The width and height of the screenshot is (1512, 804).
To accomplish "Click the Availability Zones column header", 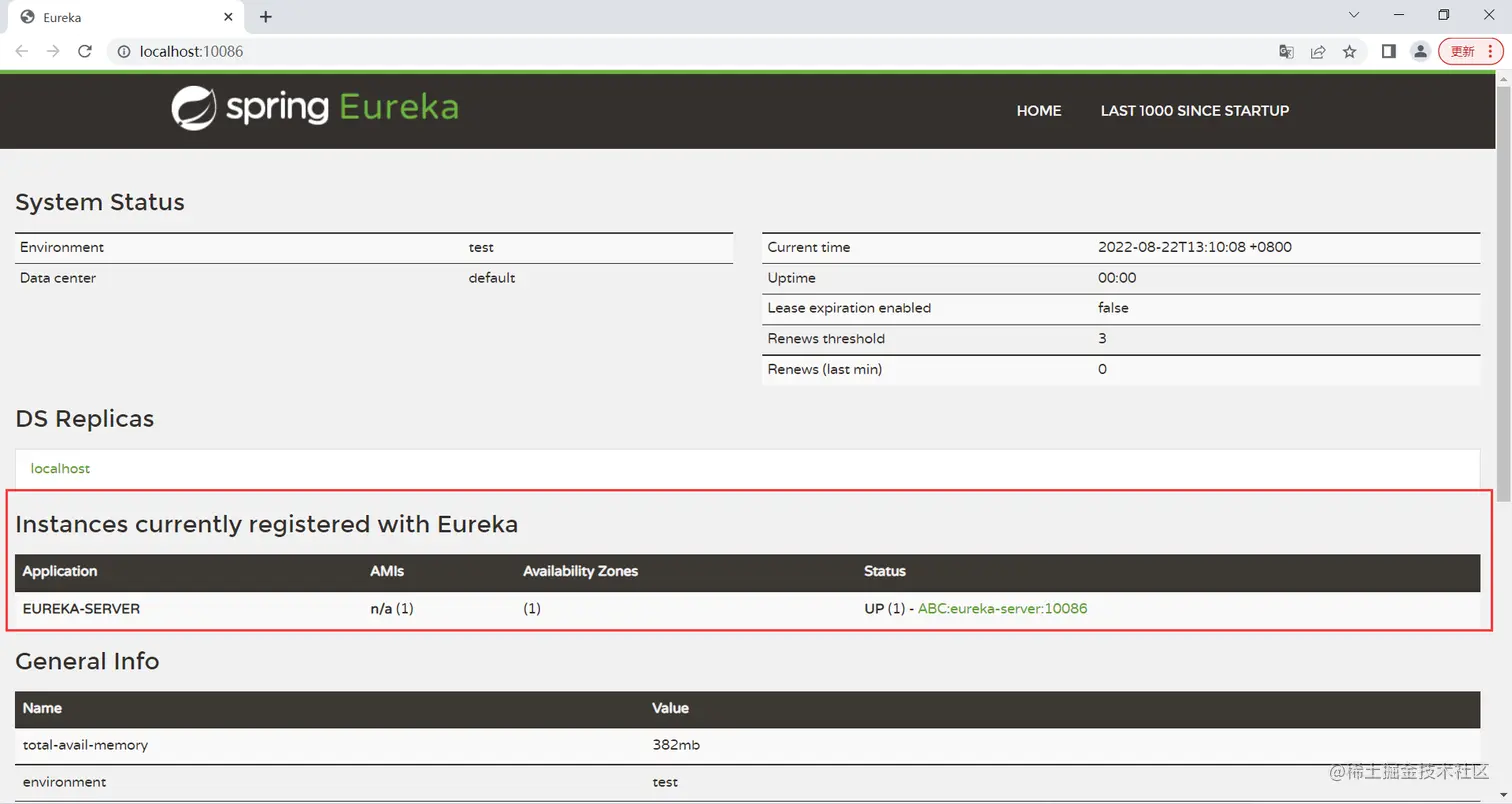I will pyautogui.click(x=580, y=571).
